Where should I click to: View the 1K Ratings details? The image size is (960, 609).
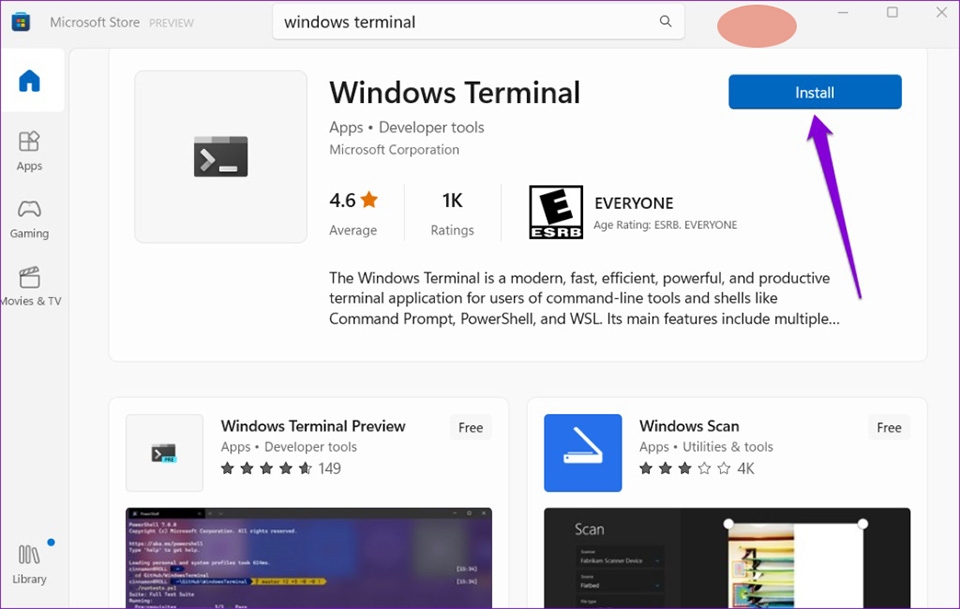pos(452,211)
